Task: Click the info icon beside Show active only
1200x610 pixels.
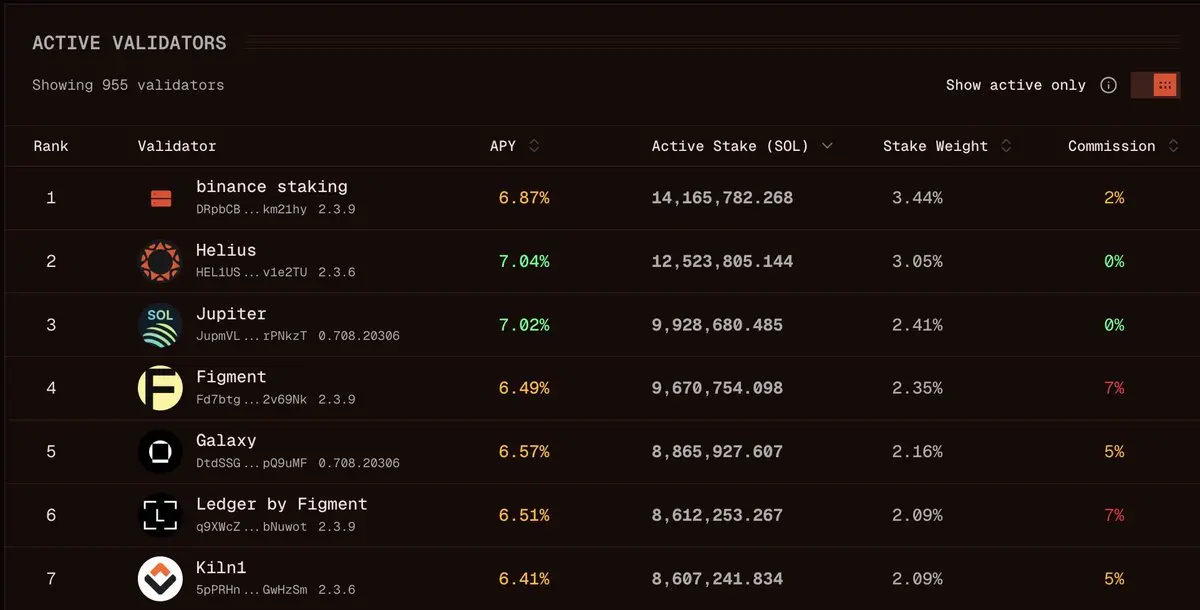Action: tap(1108, 85)
